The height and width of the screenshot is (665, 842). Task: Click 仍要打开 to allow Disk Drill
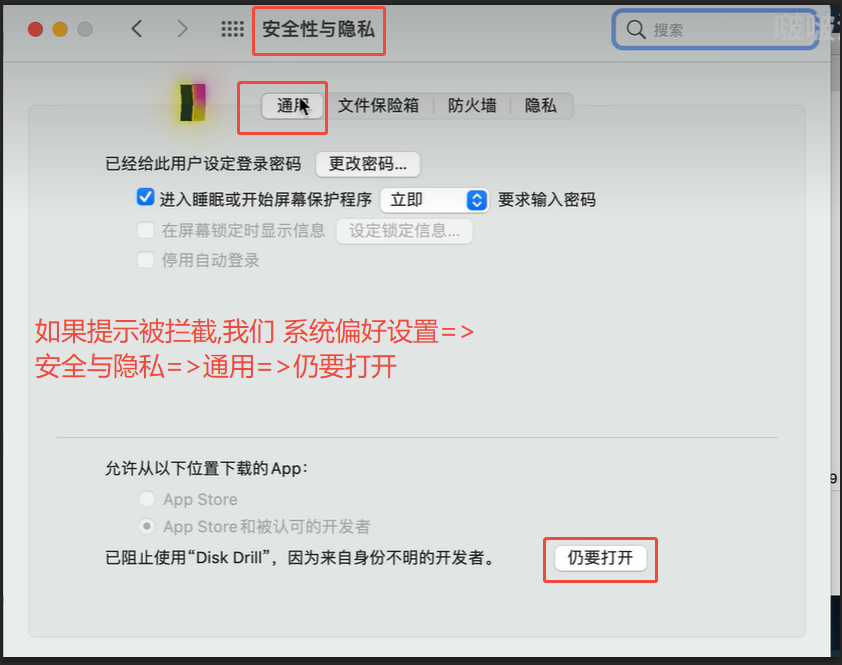[x=600, y=558]
